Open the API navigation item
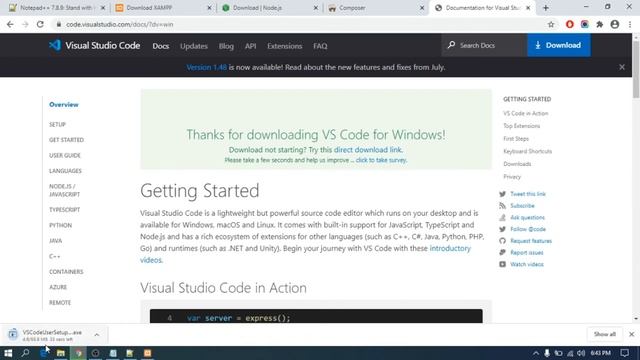Viewport: 640px width, 360px height. 251,46
